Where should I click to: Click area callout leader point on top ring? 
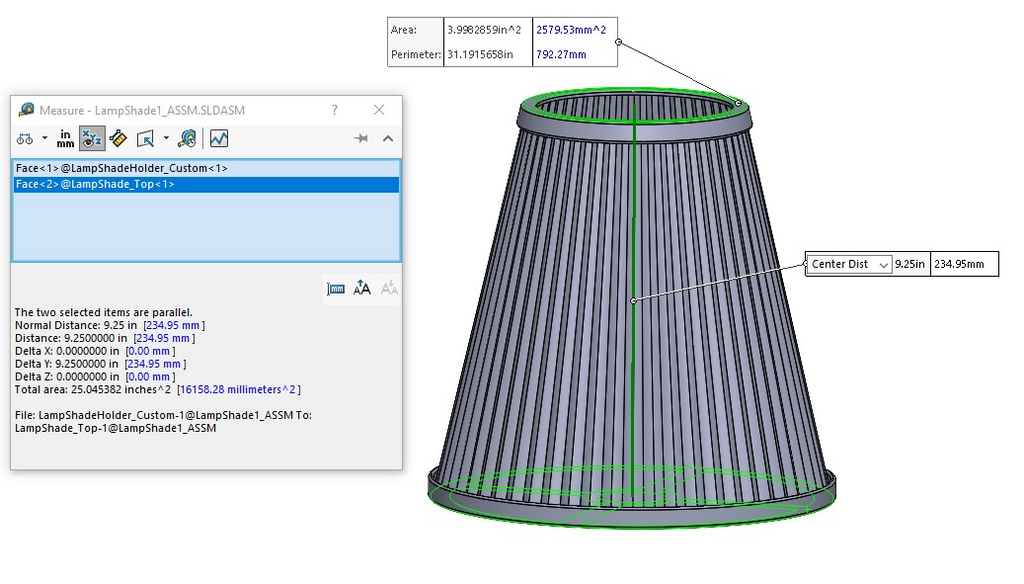pyautogui.click(x=738, y=103)
